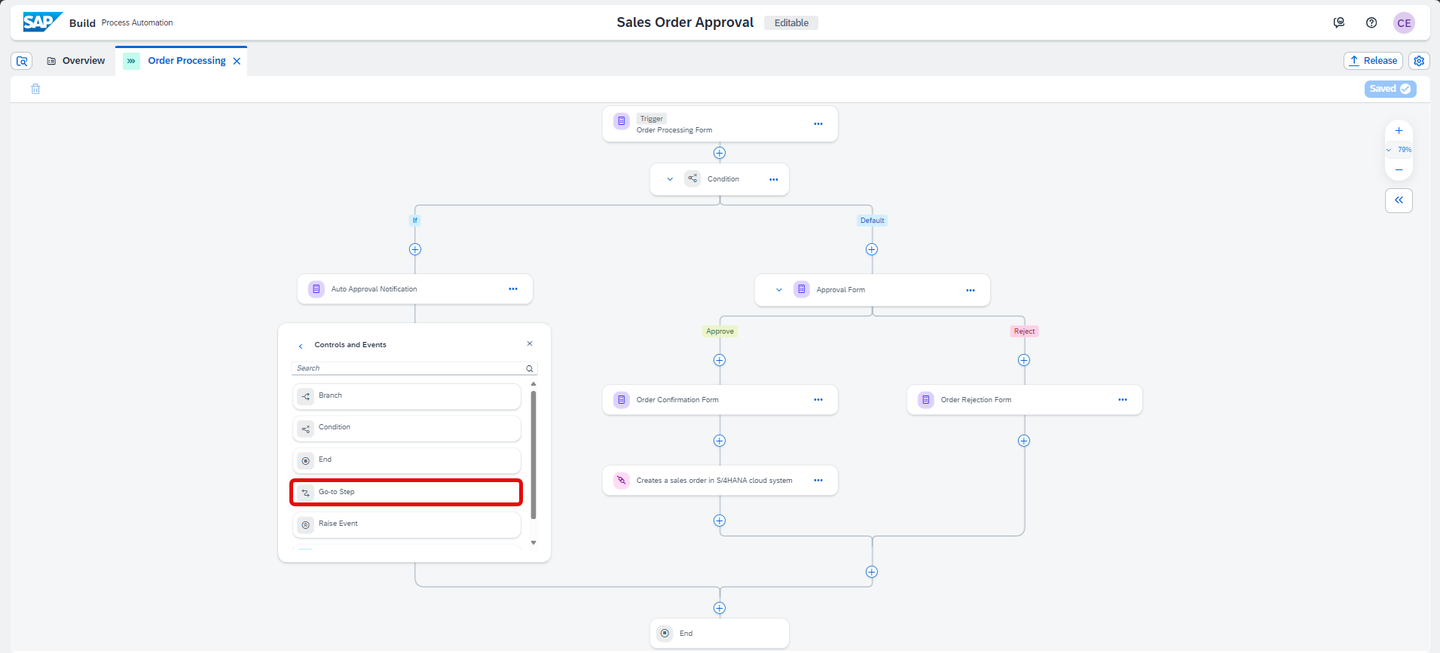Screen dimensions: 1440x653
Task: Click the search magnifier in Controls panel
Action: [530, 368]
